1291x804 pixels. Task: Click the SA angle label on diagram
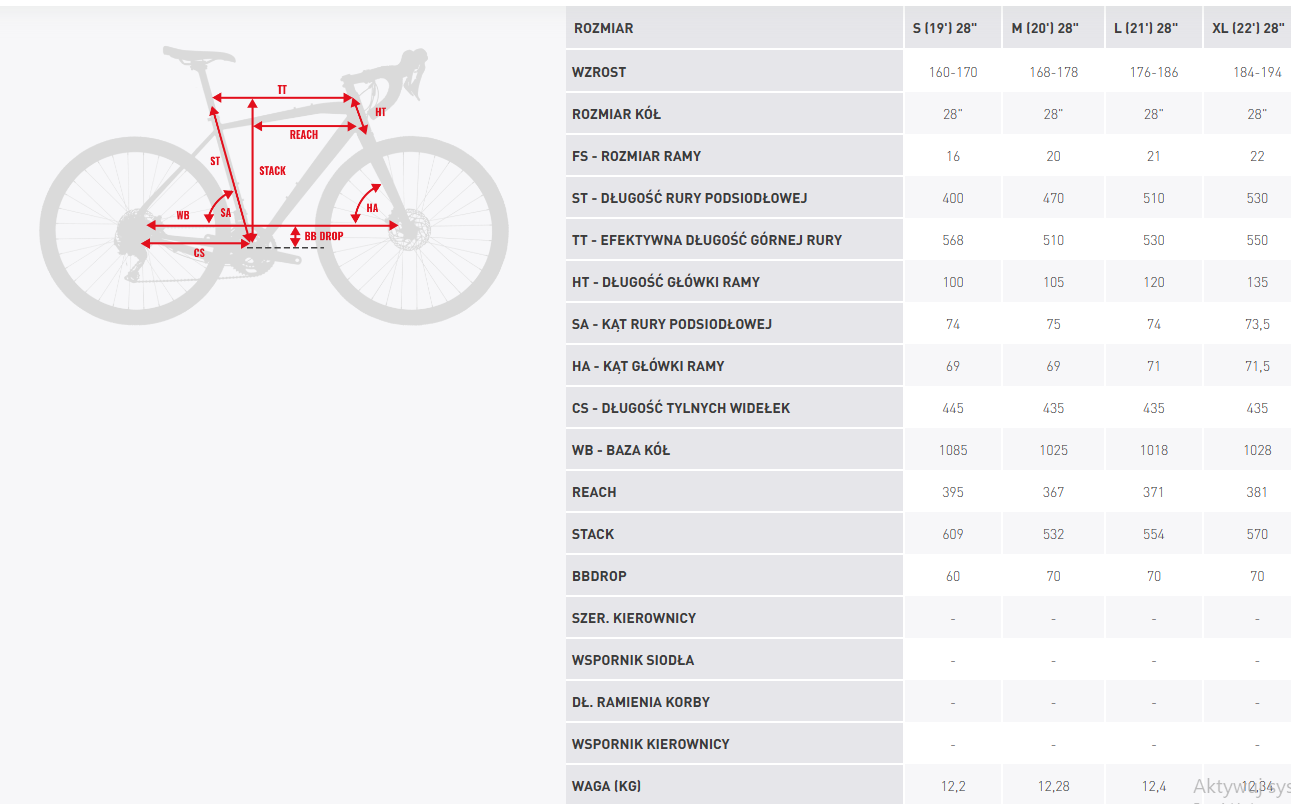click(x=226, y=213)
